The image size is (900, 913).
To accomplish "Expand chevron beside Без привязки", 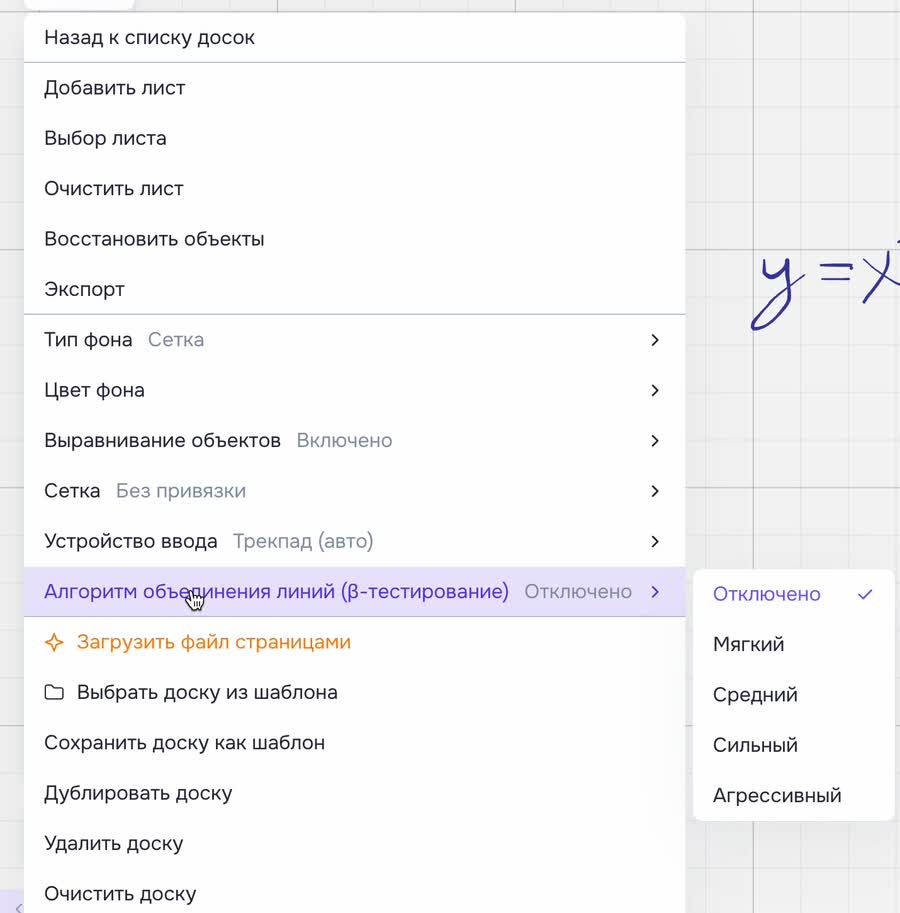I will point(655,491).
